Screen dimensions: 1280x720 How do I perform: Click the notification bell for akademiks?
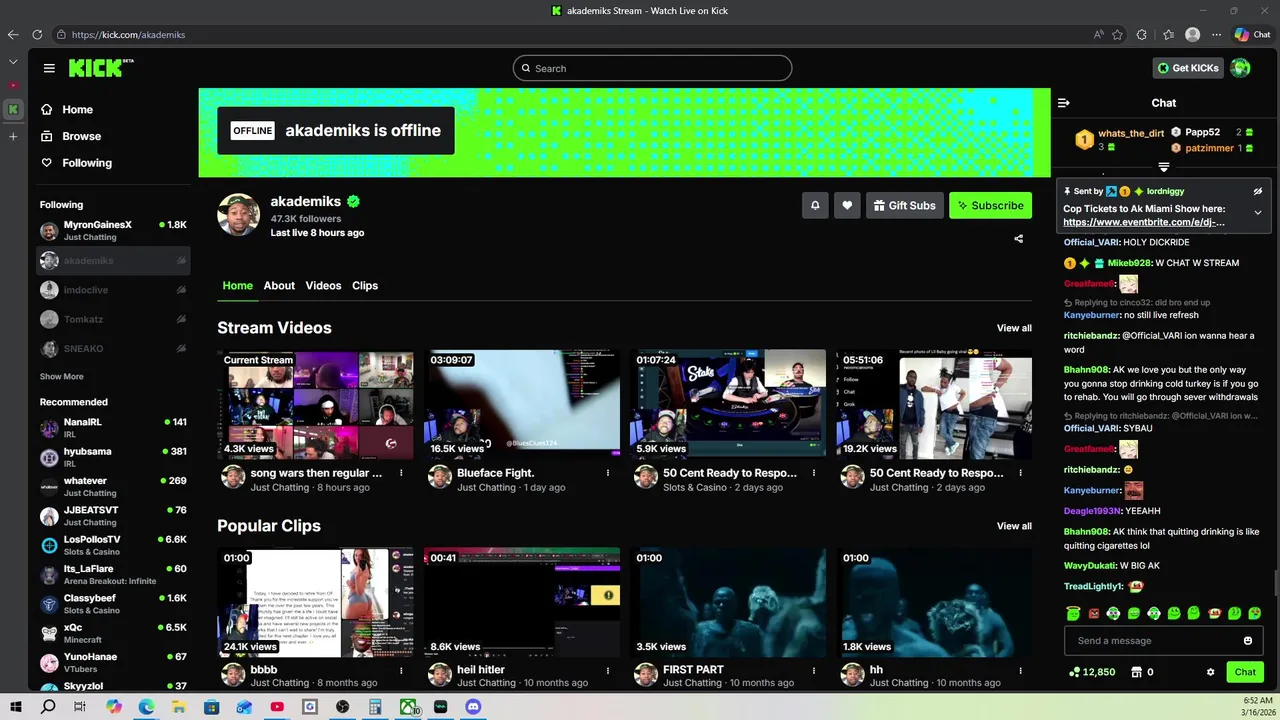(815, 205)
